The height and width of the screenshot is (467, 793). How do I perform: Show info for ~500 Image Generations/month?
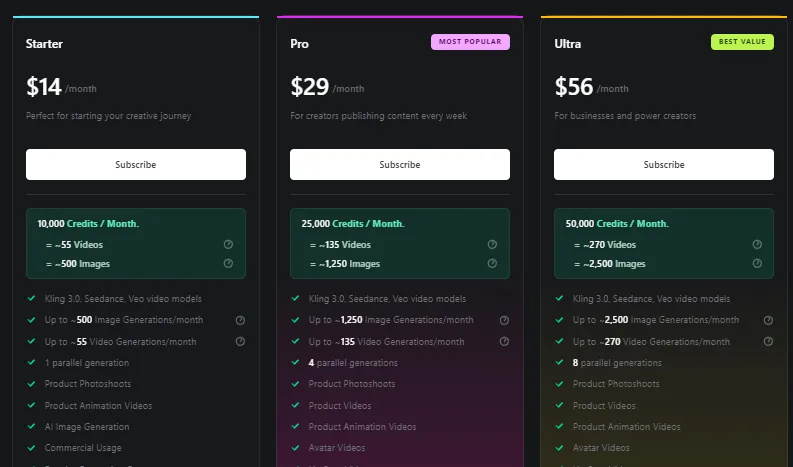pyautogui.click(x=240, y=320)
